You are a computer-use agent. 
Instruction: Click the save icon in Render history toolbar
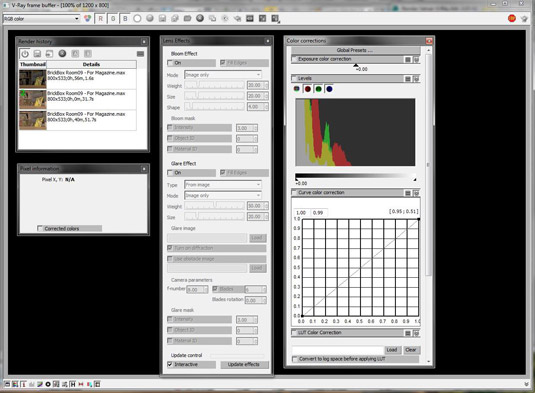pos(38,54)
